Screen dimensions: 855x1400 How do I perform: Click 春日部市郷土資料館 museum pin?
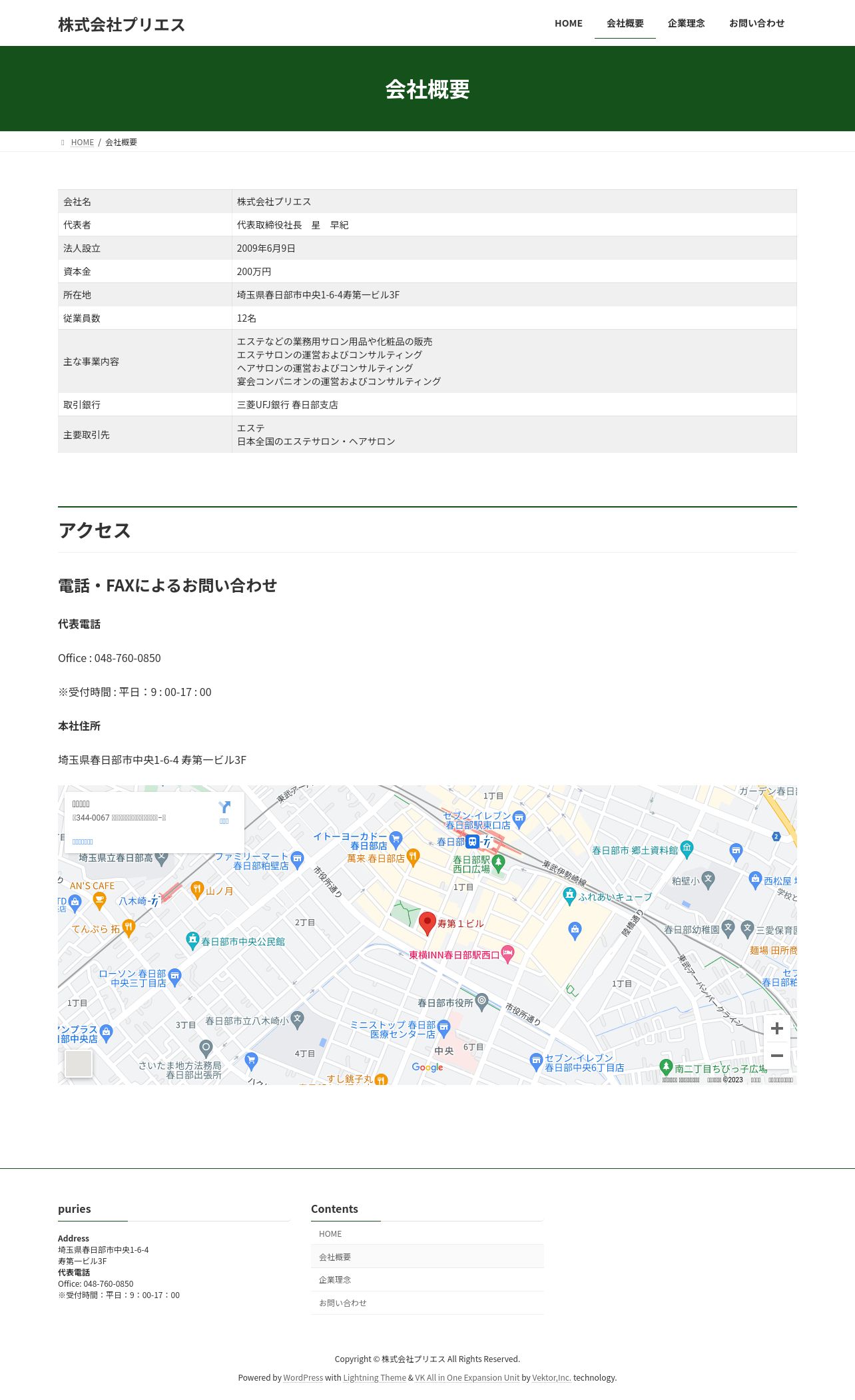(687, 849)
